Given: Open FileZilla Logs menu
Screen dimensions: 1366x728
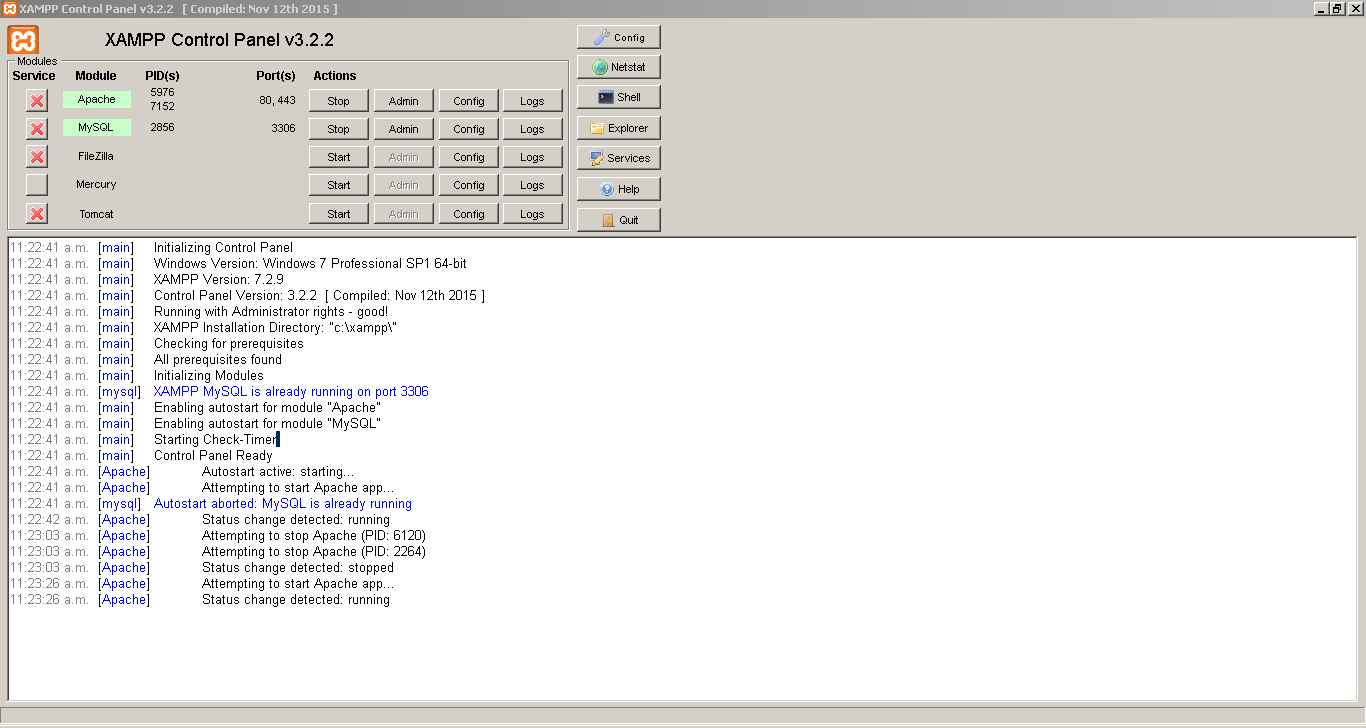Looking at the screenshot, I should click(532, 157).
